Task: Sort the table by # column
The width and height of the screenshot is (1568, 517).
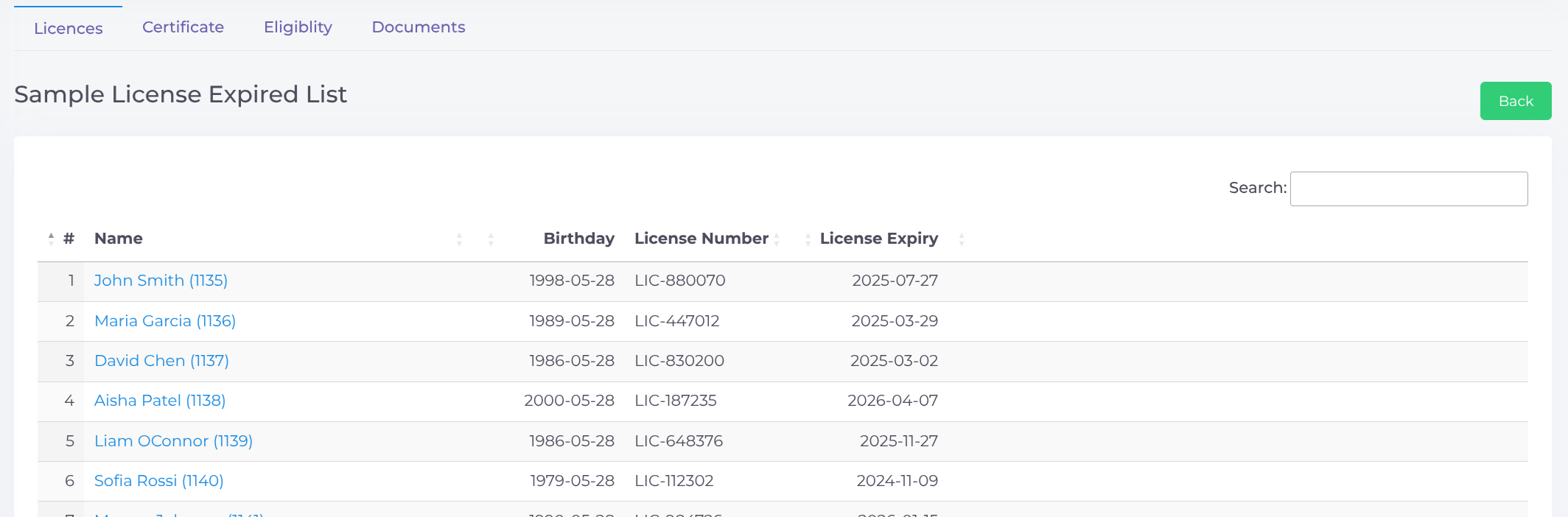Action: (x=60, y=239)
